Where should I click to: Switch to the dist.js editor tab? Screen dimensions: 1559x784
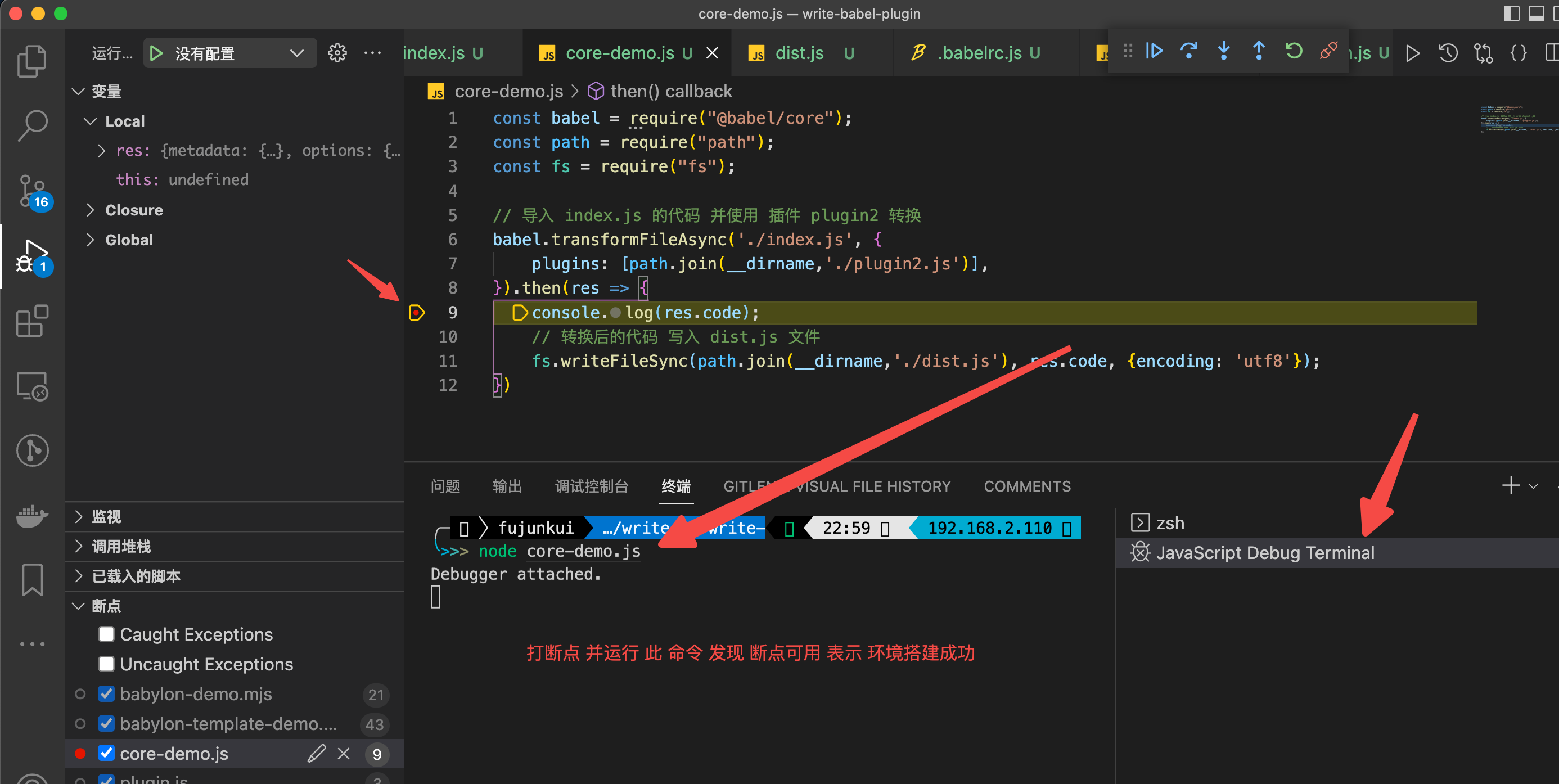799,53
